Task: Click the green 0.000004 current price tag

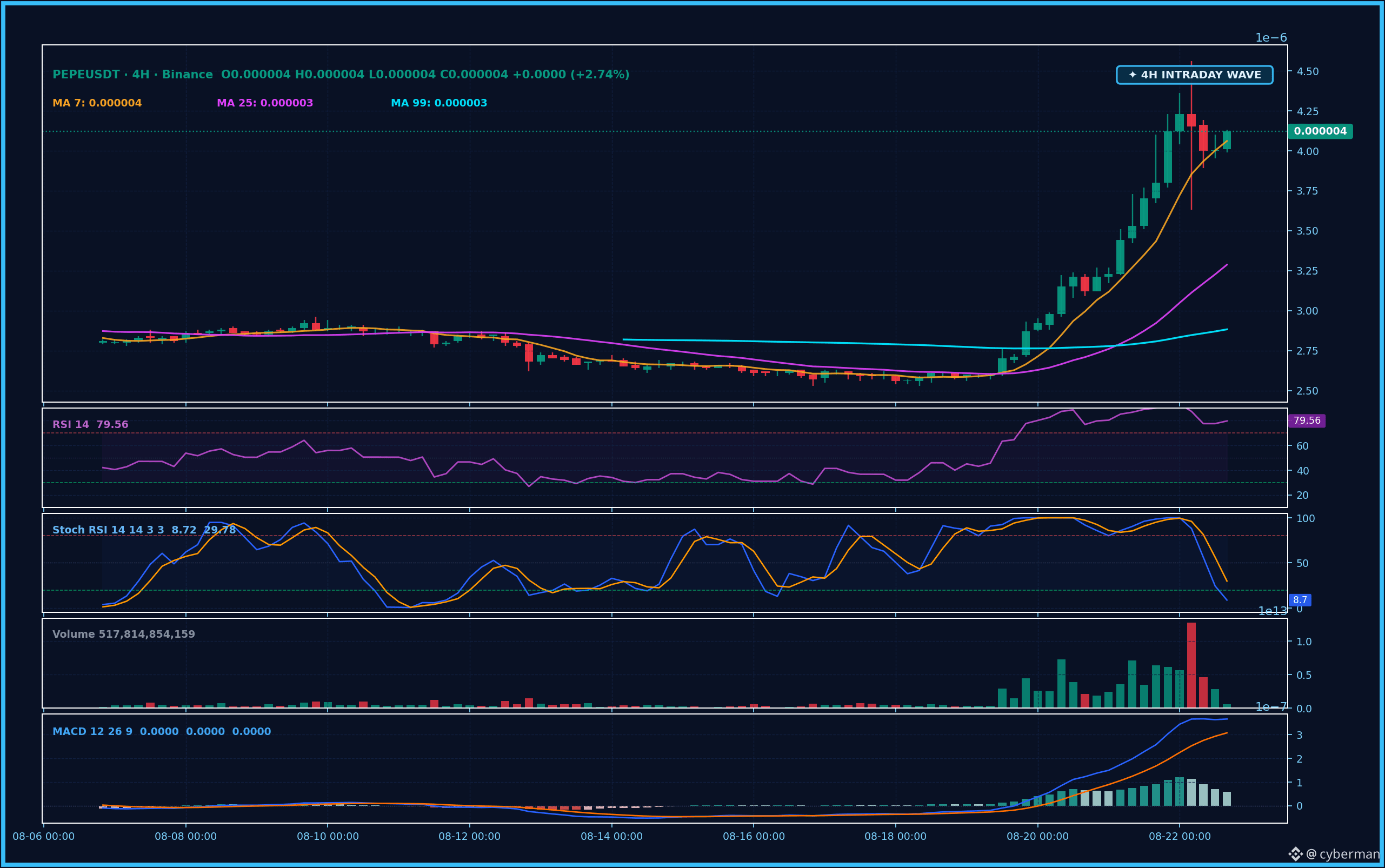Action: [1320, 131]
